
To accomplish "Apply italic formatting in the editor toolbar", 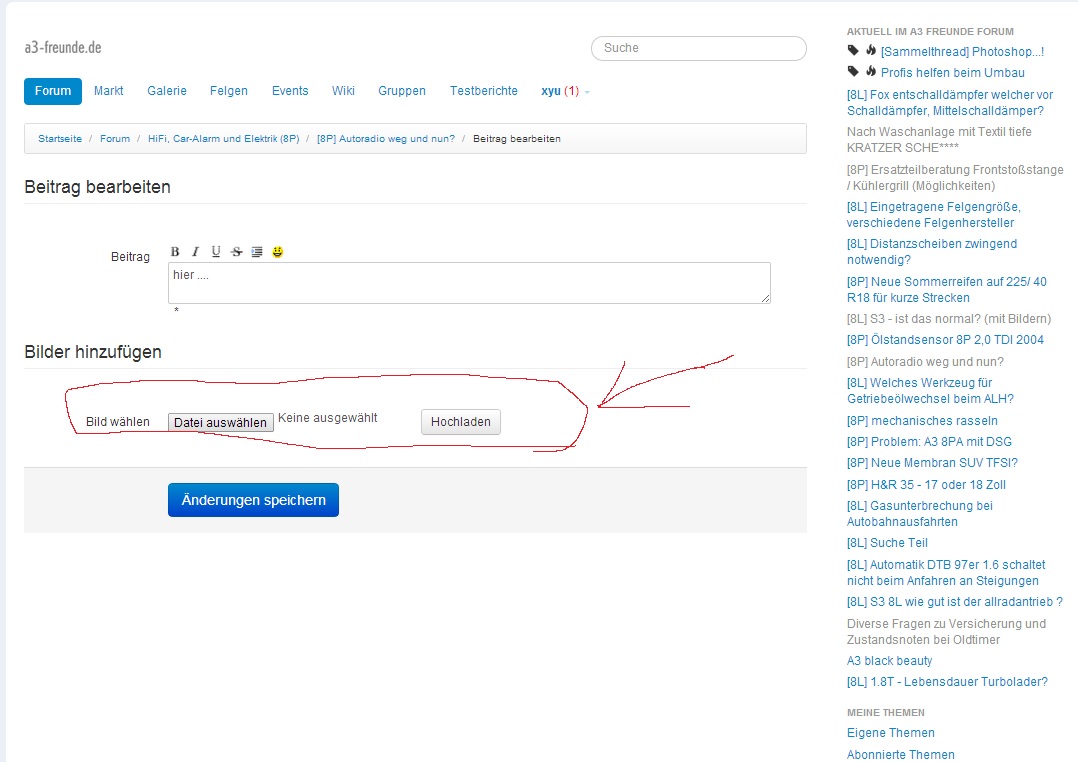I will [196, 252].
